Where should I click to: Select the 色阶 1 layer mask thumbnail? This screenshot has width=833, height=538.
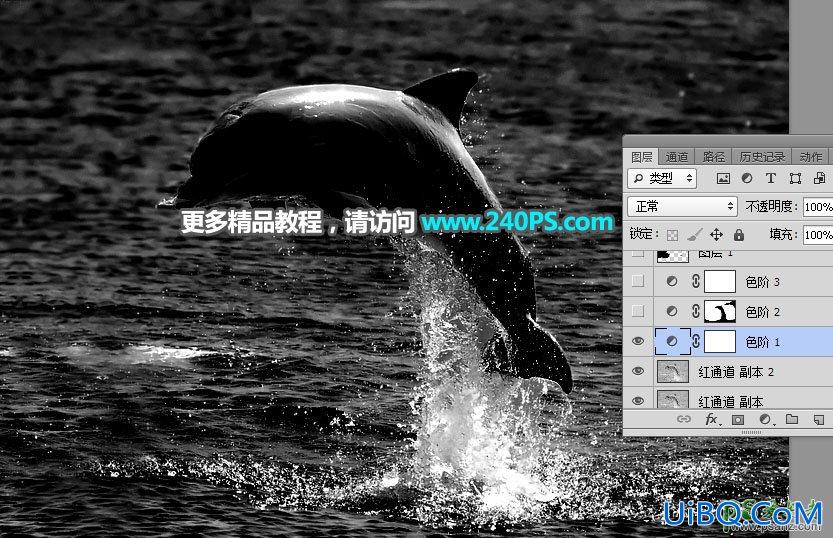720,341
